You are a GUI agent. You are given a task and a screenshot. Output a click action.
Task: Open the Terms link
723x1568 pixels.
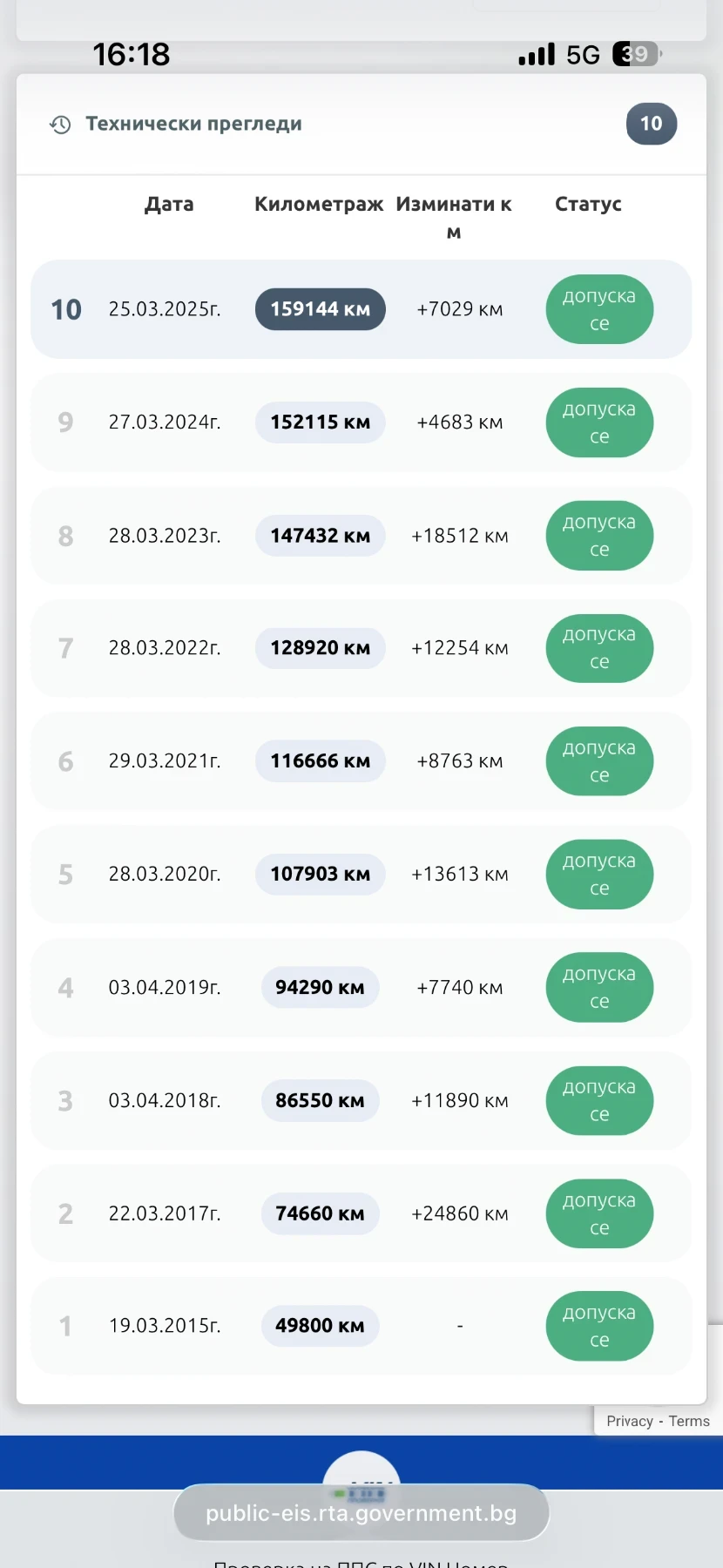point(689,1421)
